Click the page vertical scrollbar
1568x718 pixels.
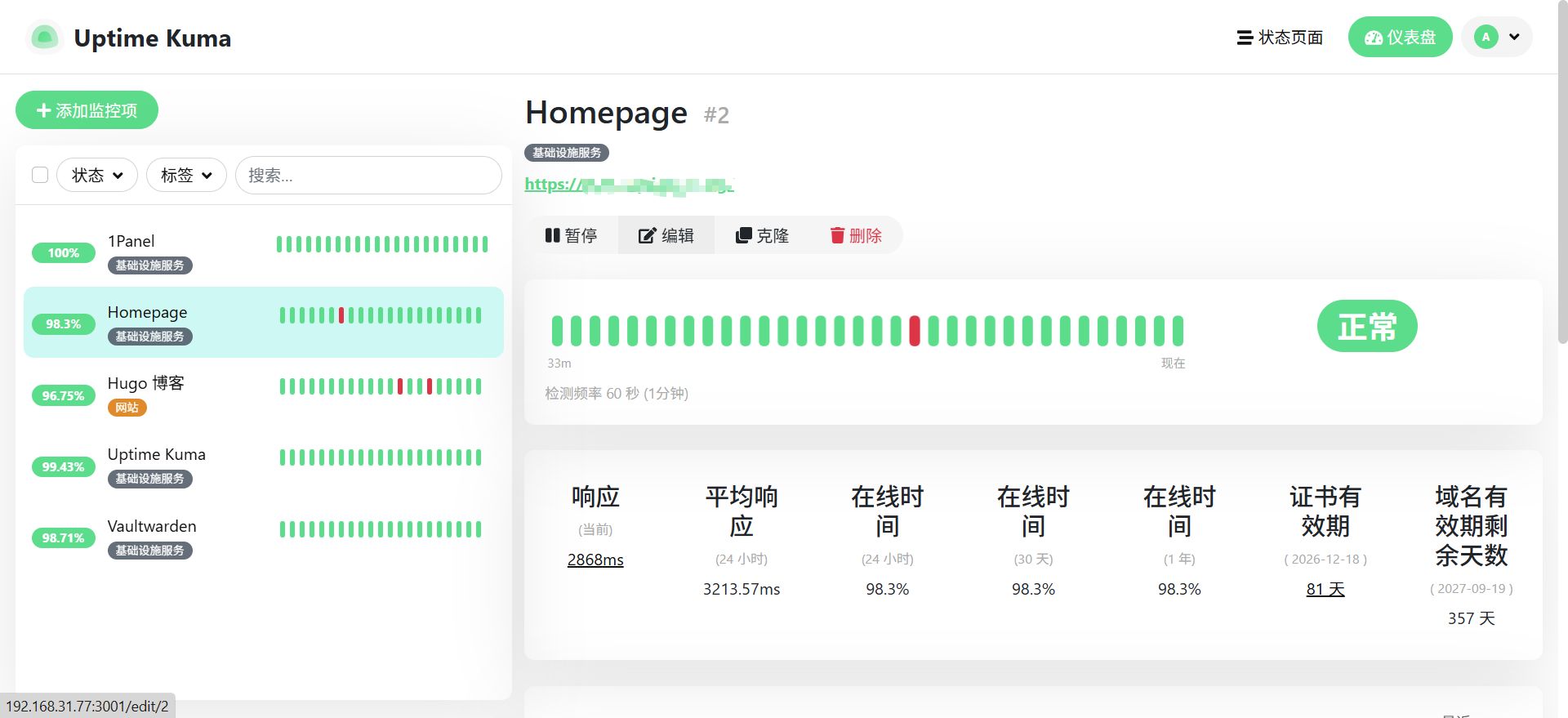1562,172
